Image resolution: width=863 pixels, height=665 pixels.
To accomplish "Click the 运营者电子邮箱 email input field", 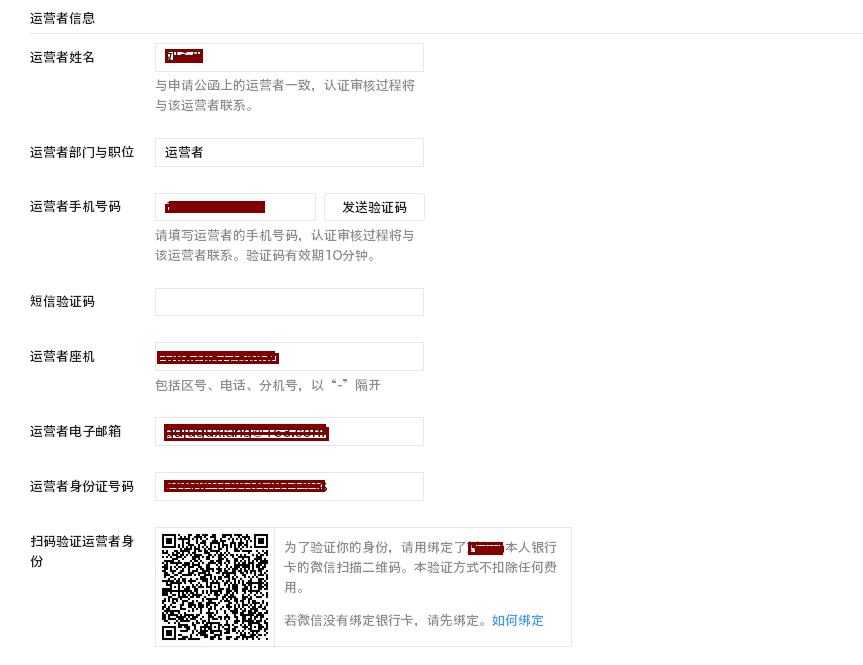I will coord(288,431).
